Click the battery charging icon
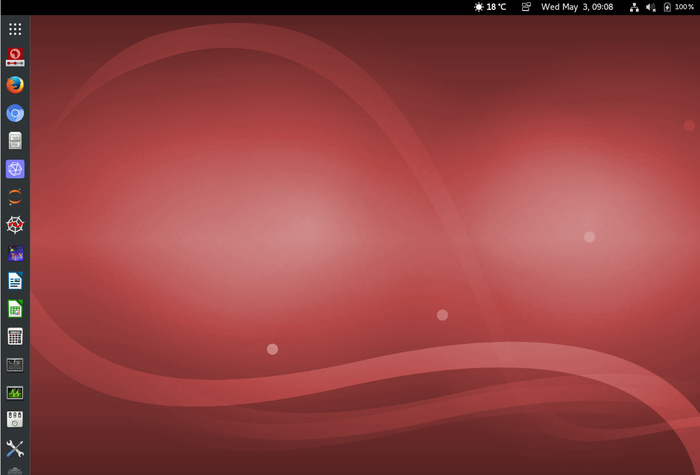This screenshot has width=700, height=475. click(667, 7)
